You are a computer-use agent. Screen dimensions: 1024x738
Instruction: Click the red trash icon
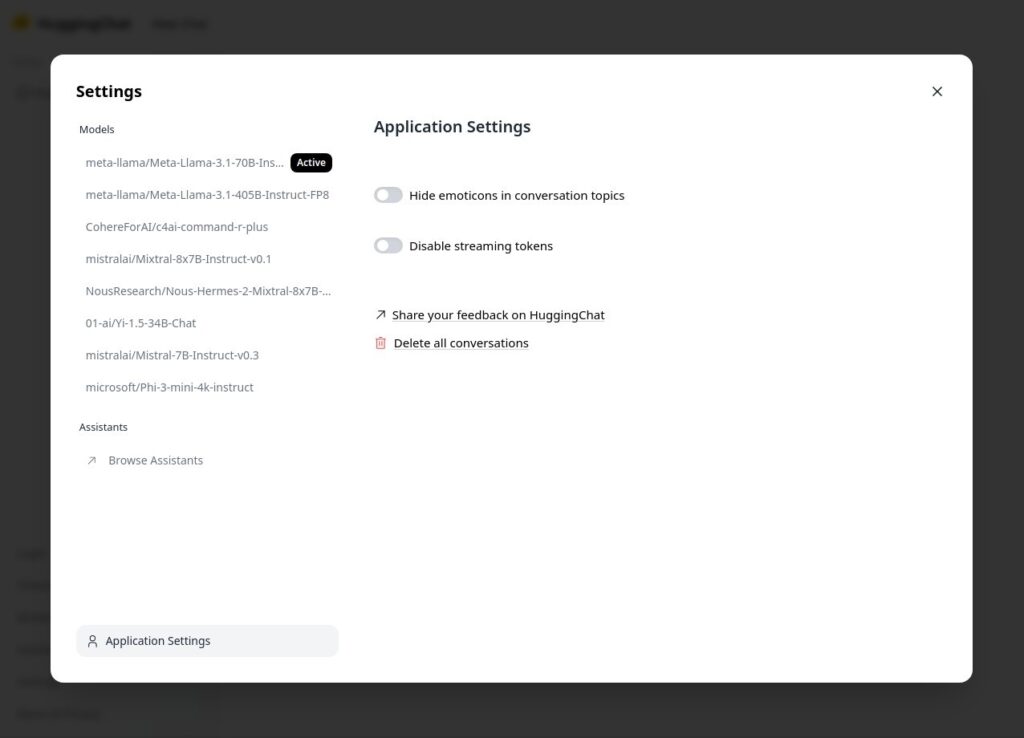[381, 343]
